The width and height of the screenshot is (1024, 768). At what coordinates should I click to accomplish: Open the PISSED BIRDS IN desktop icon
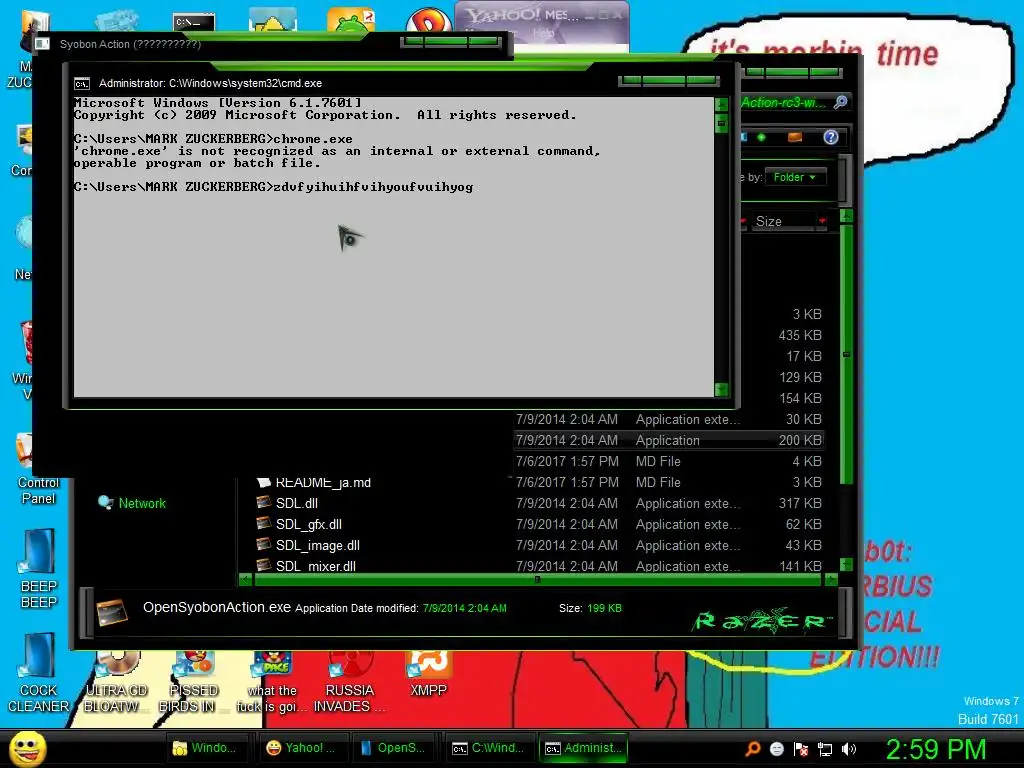pyautogui.click(x=193, y=682)
